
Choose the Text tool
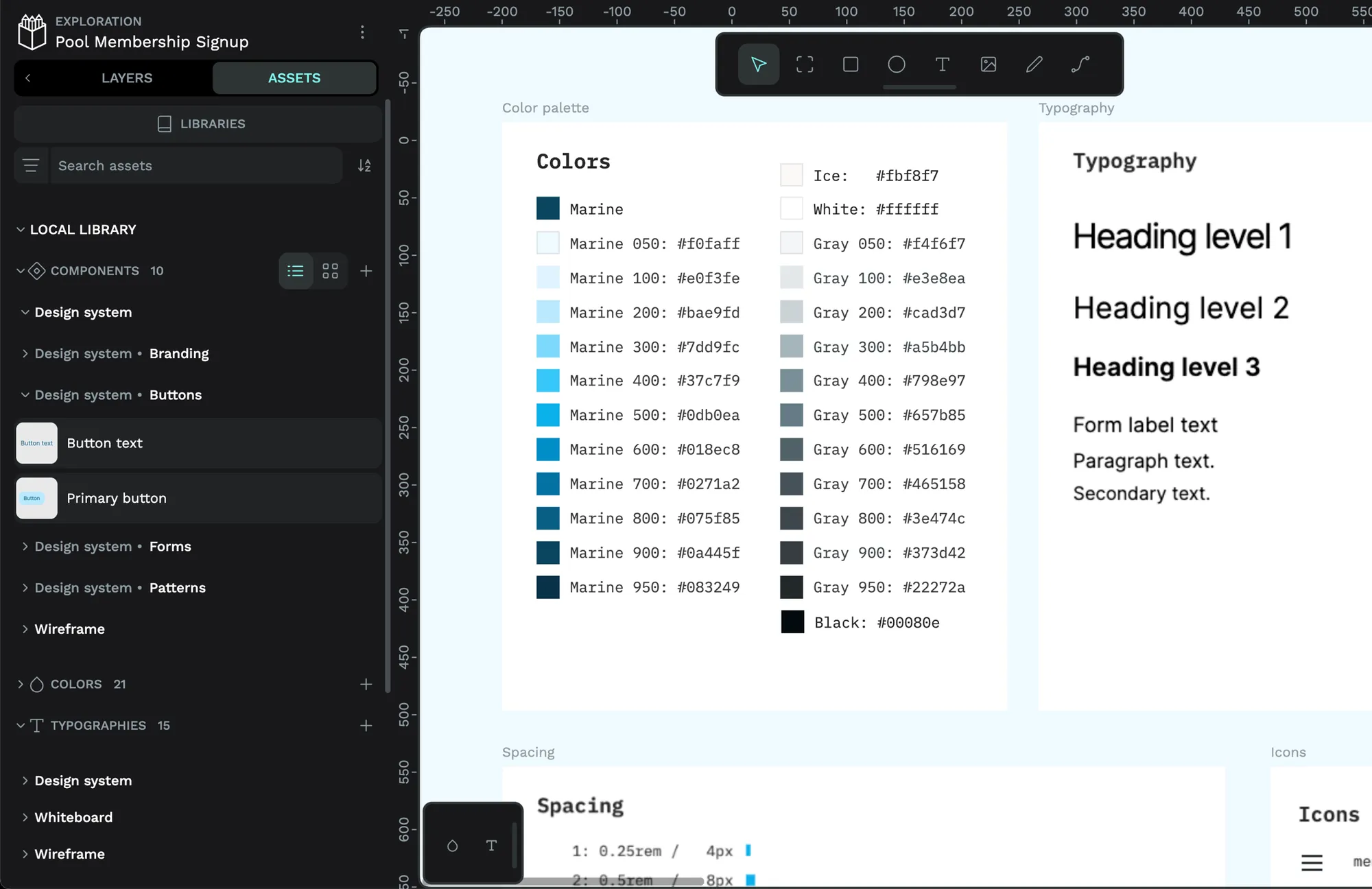[942, 64]
